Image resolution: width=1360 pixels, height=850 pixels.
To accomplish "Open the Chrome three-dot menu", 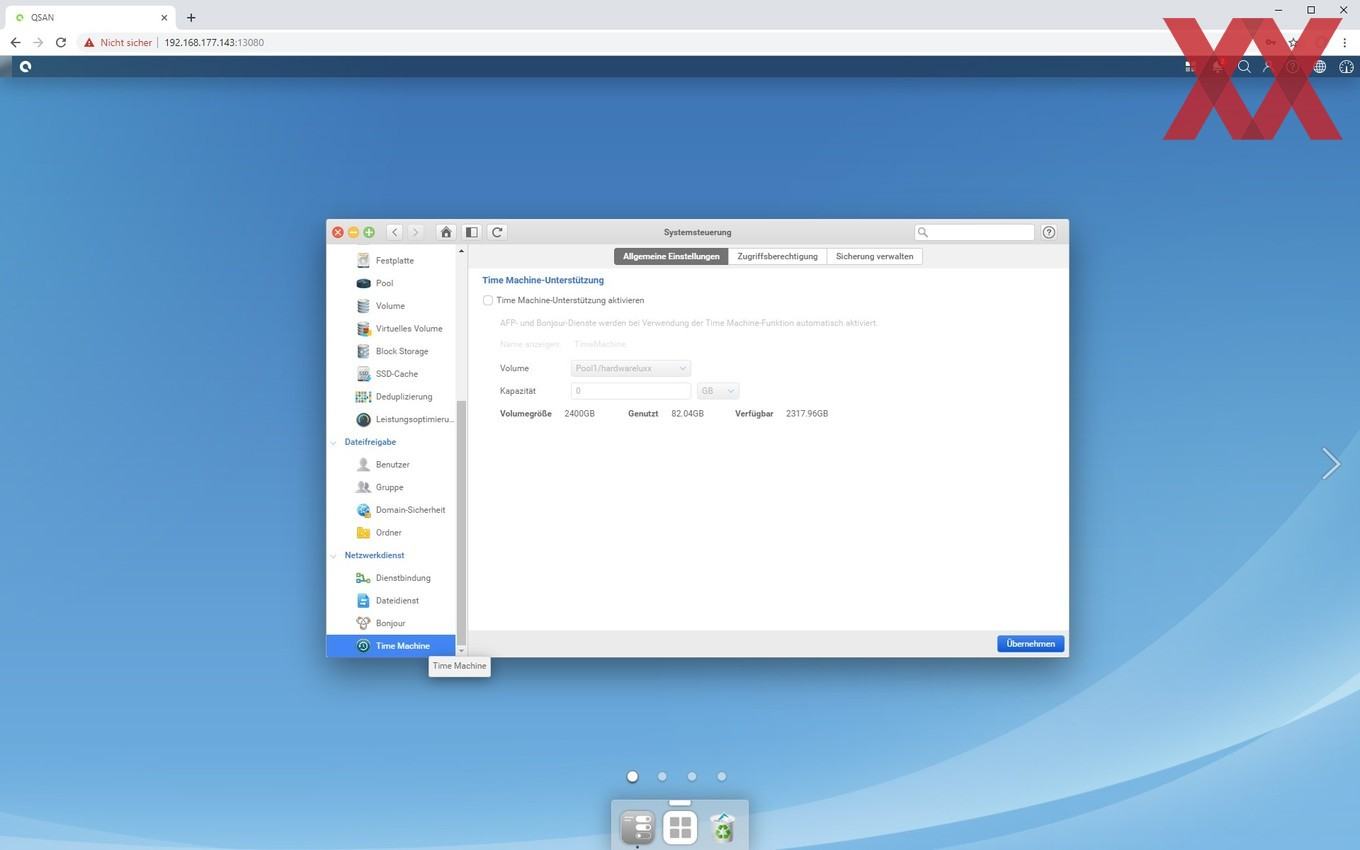I will (1345, 43).
